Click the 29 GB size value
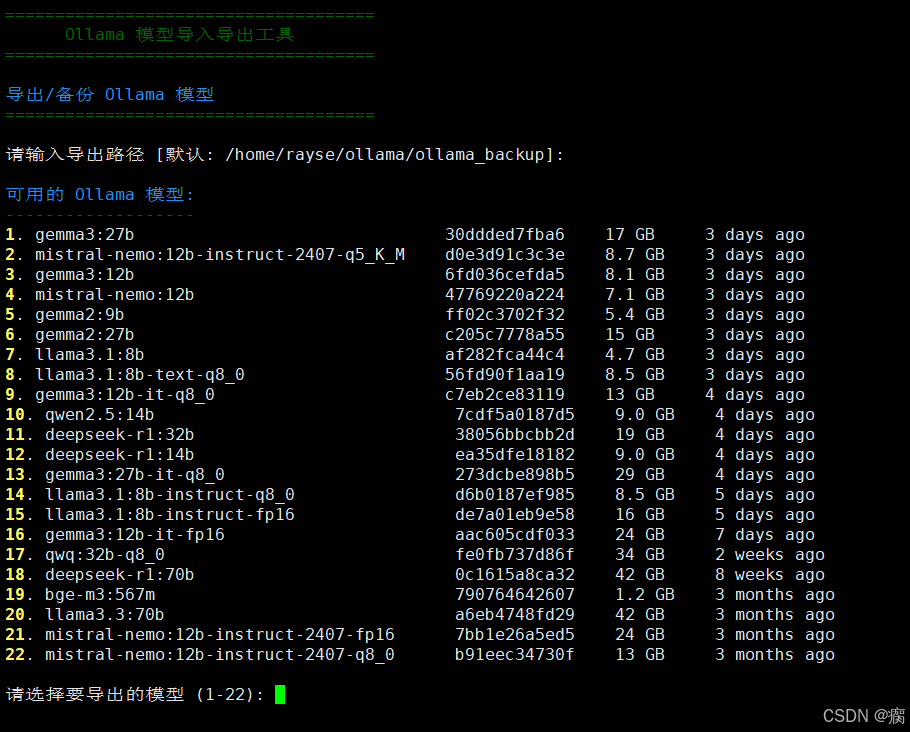This screenshot has height=732, width=910. (x=640, y=475)
